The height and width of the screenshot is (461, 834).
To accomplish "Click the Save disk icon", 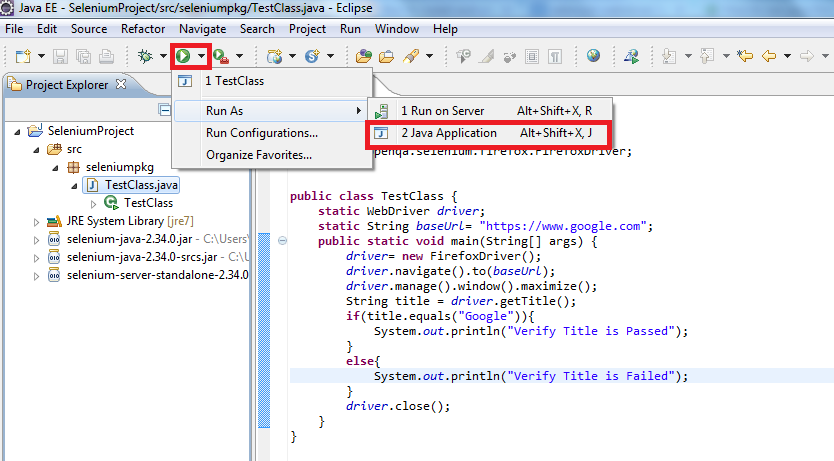I will [x=60, y=56].
